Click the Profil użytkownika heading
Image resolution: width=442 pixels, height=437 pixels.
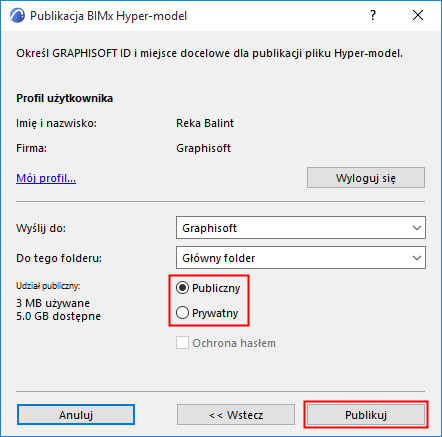click(64, 98)
